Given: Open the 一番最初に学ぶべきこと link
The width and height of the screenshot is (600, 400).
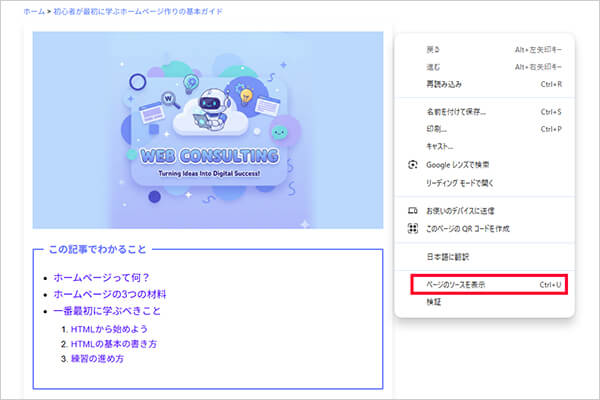Looking at the screenshot, I should click(107, 311).
